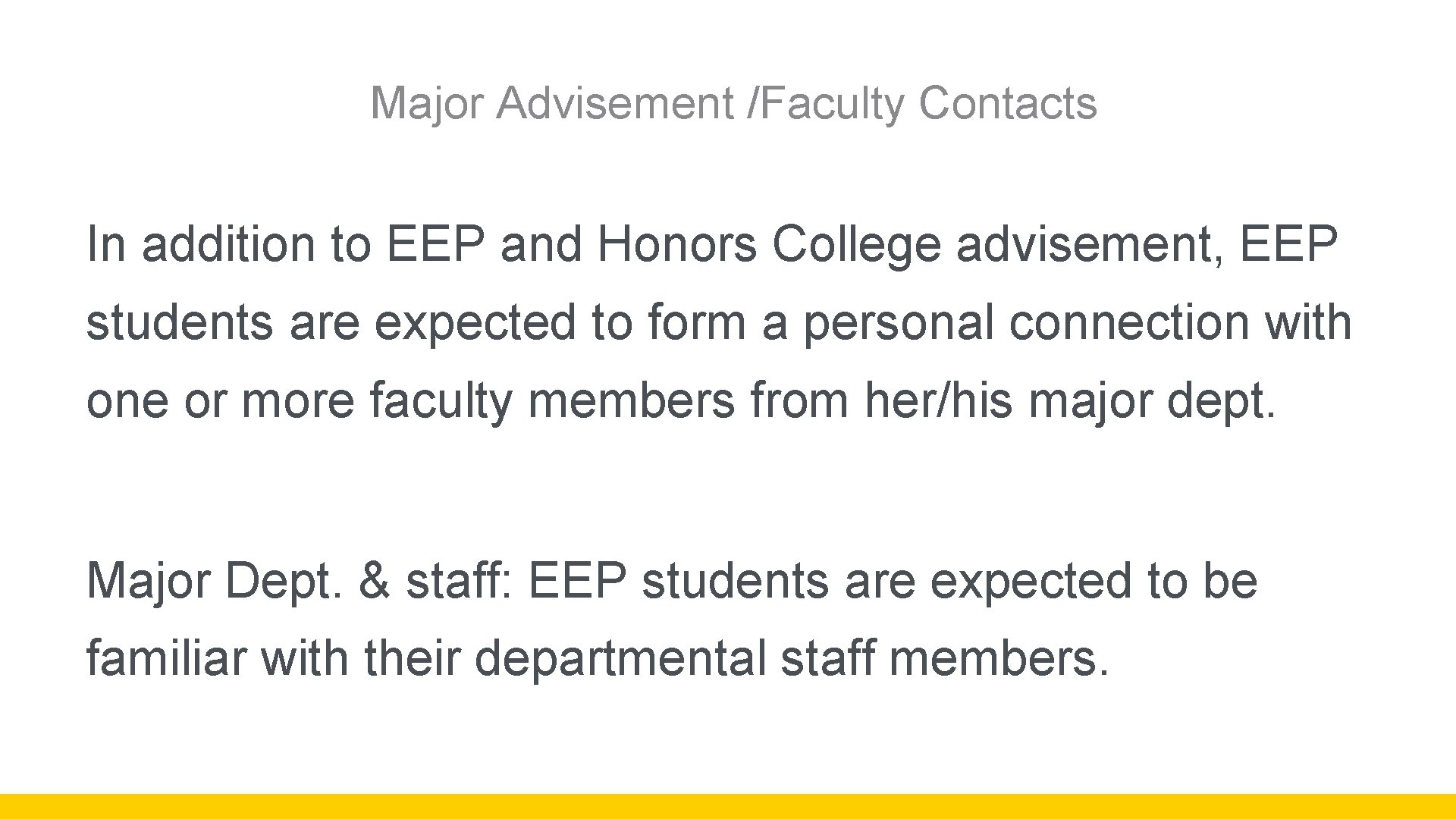Click the slide title Major Advisement /Faculty Contacts

733,103
